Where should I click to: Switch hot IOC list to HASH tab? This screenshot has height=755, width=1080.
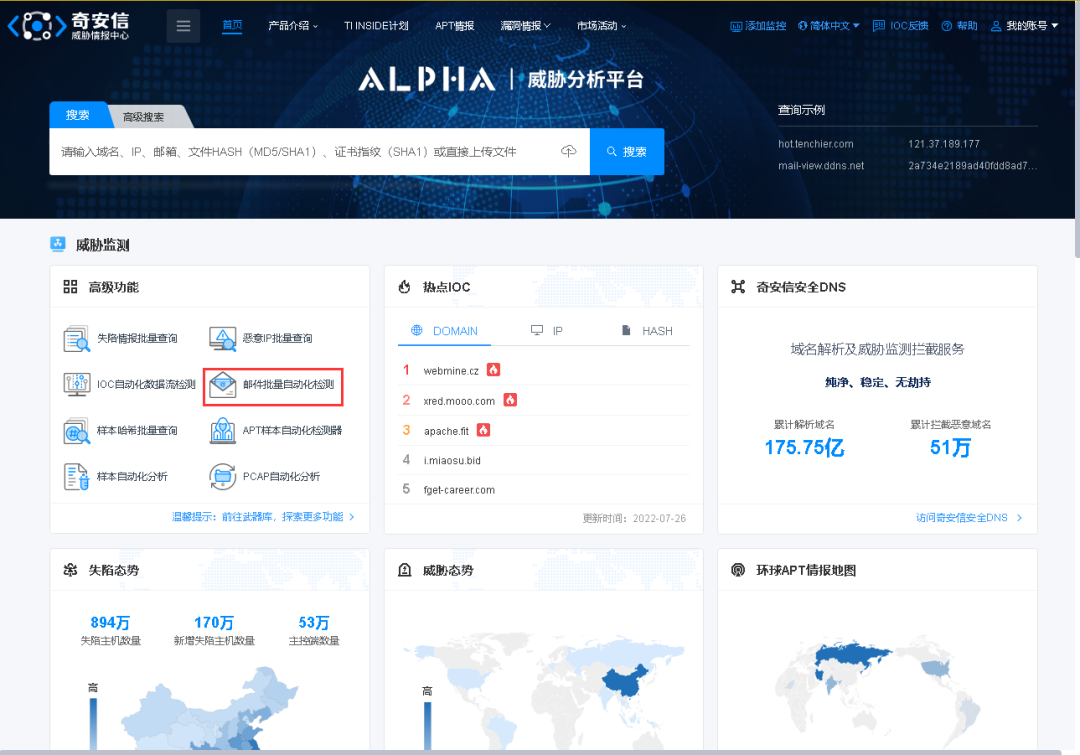tap(647, 331)
